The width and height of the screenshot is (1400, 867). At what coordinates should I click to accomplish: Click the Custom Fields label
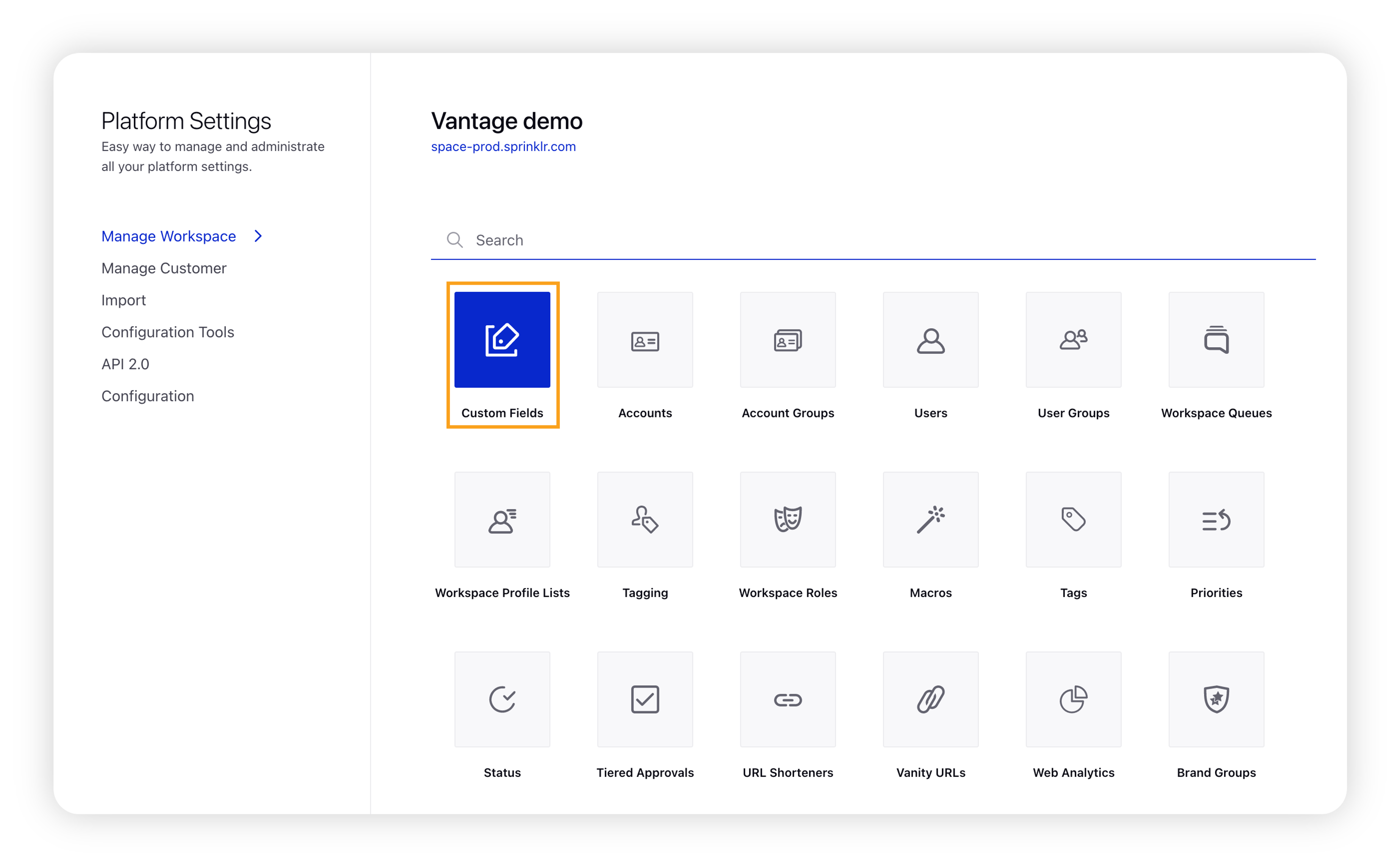(502, 413)
